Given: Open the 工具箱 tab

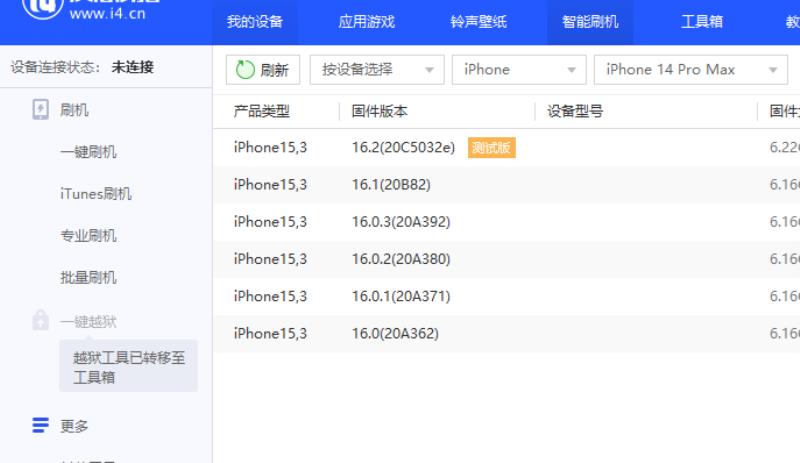Looking at the screenshot, I should tap(702, 21).
